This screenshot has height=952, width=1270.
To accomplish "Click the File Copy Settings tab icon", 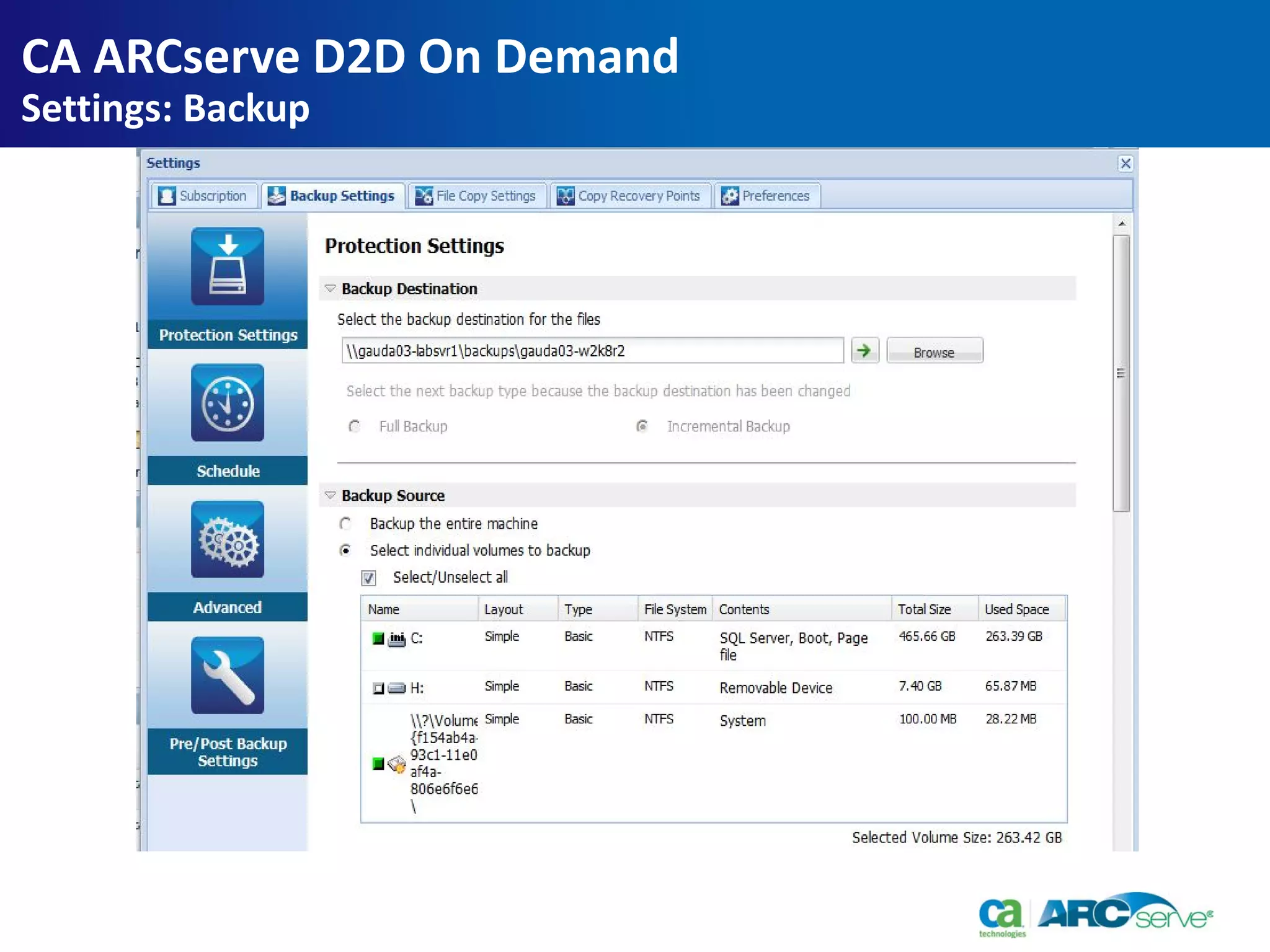I will pos(424,196).
